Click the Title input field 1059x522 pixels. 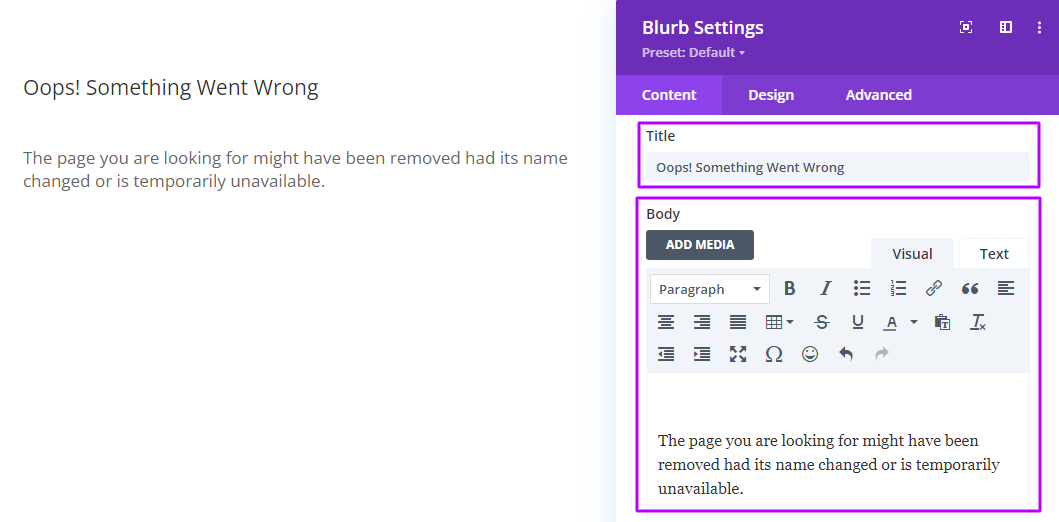click(837, 167)
